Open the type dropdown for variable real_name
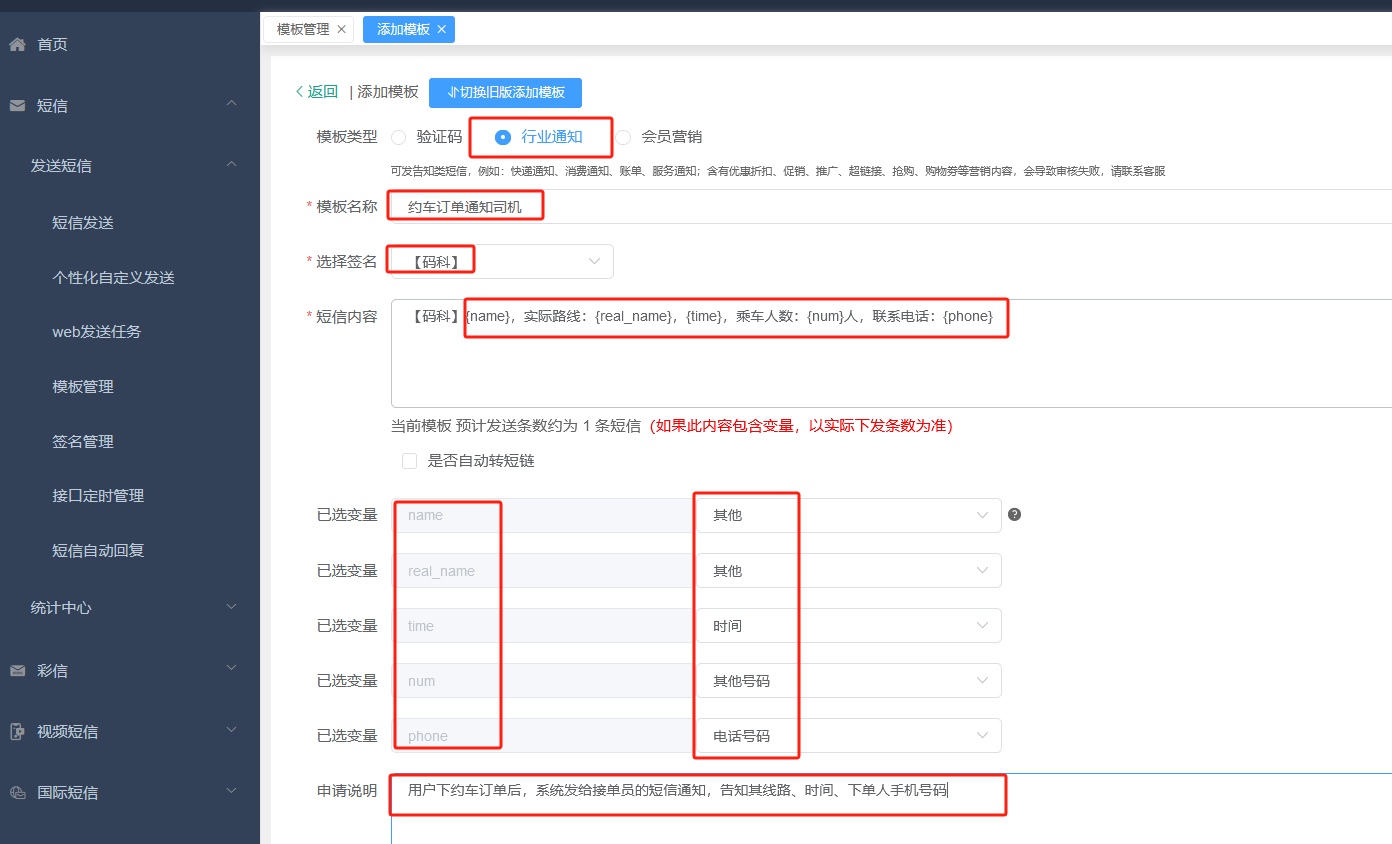 click(x=849, y=571)
